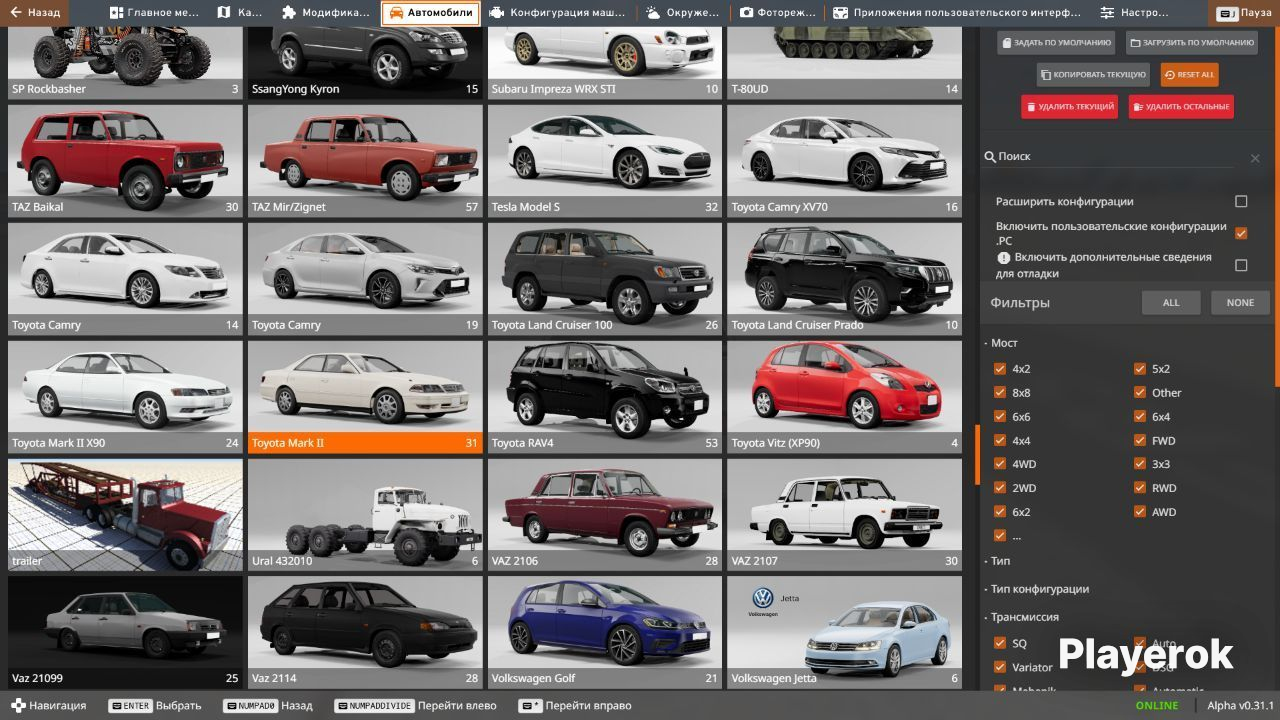The height and width of the screenshot is (720, 1280).
Task: Uncheck the 6x6 filter
Action: click(1000, 417)
